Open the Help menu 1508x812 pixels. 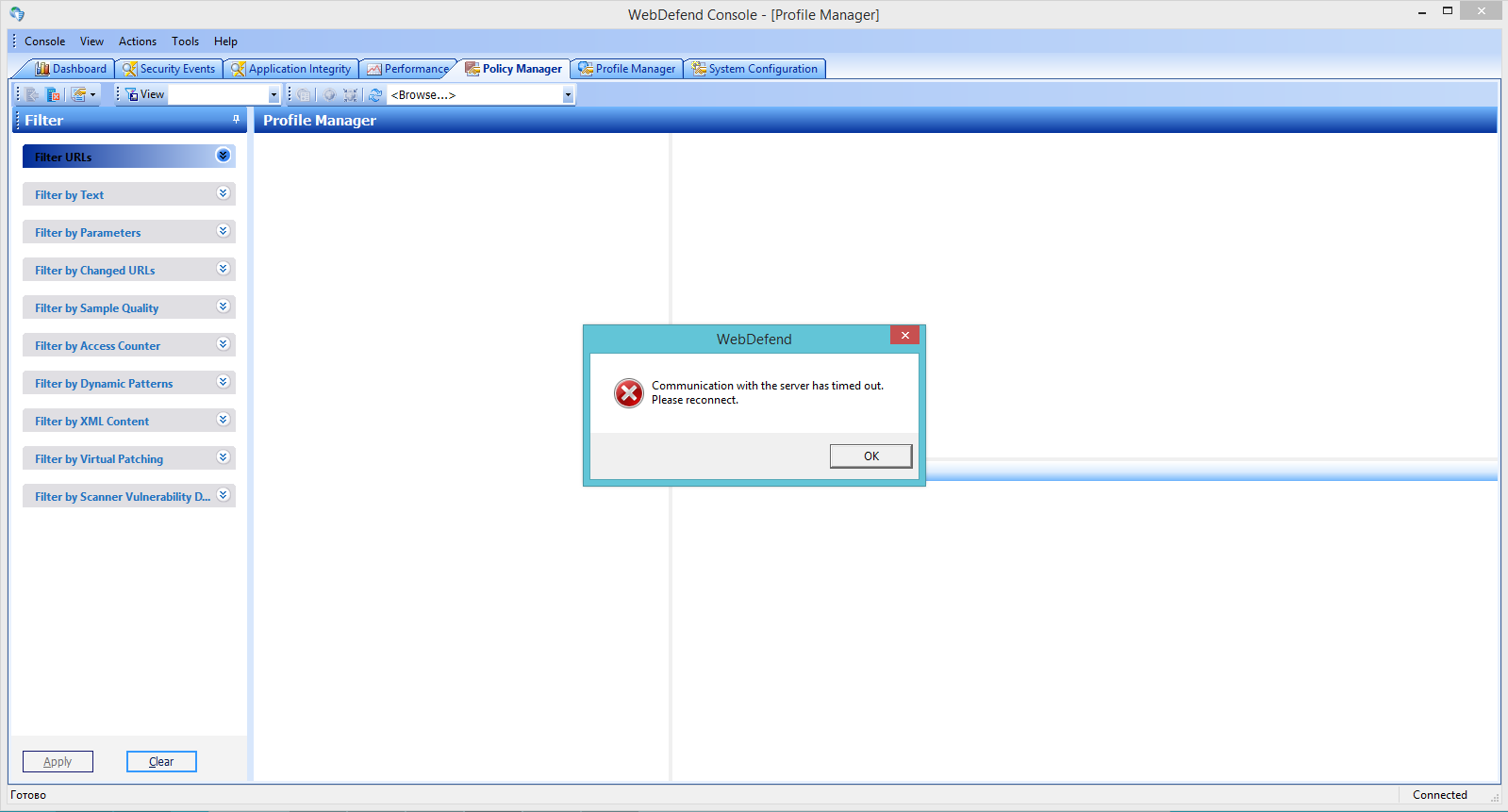pos(225,41)
